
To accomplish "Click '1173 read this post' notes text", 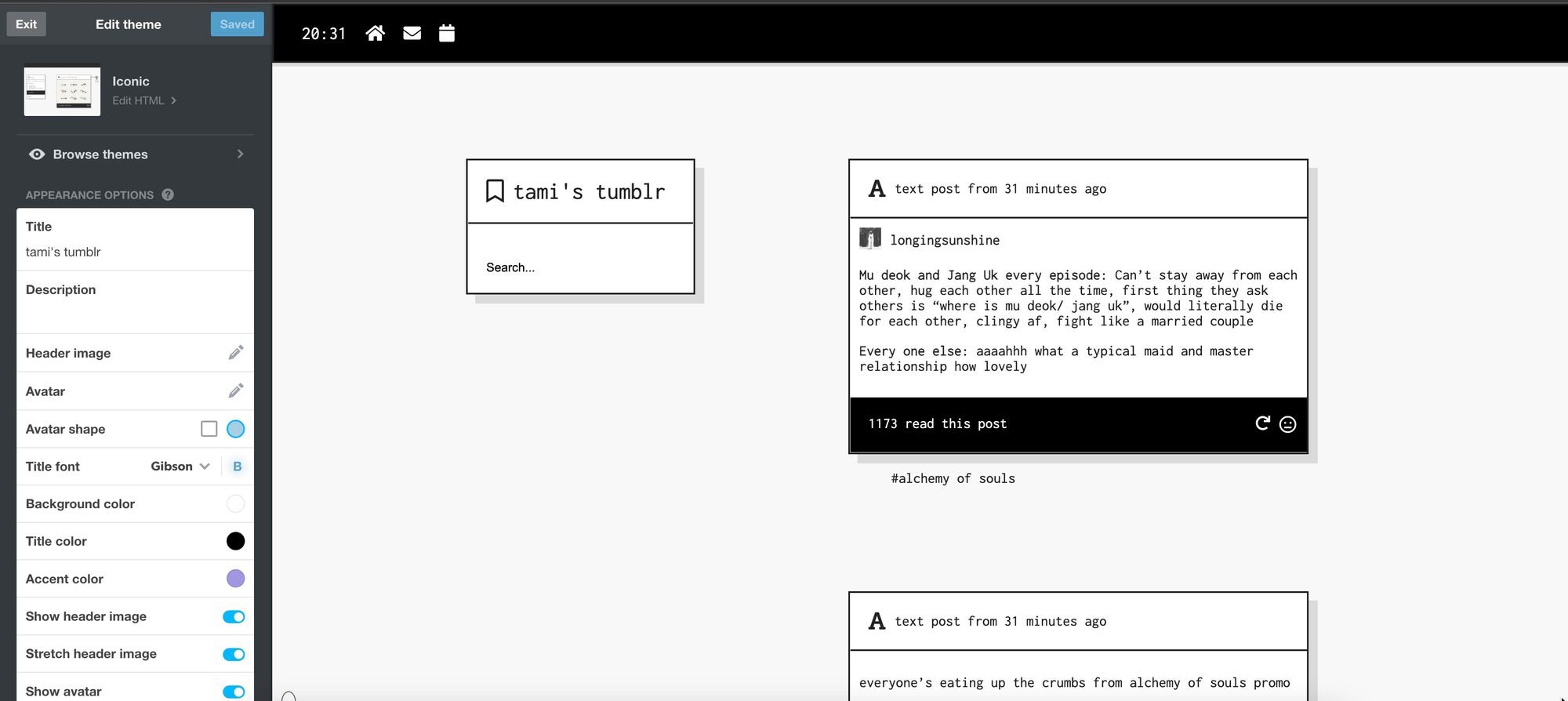I will click(x=937, y=423).
